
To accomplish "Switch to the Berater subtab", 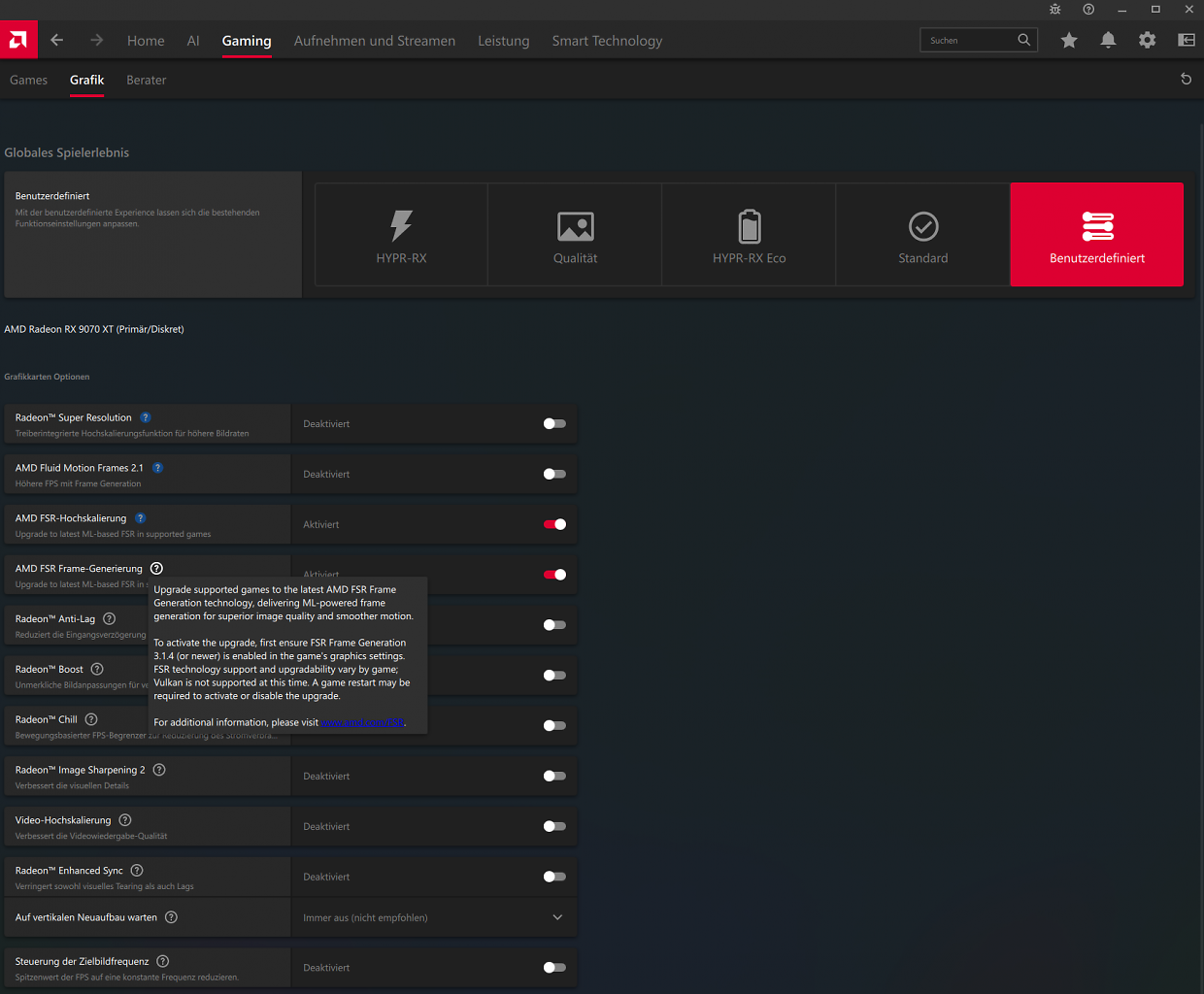I will (x=147, y=80).
